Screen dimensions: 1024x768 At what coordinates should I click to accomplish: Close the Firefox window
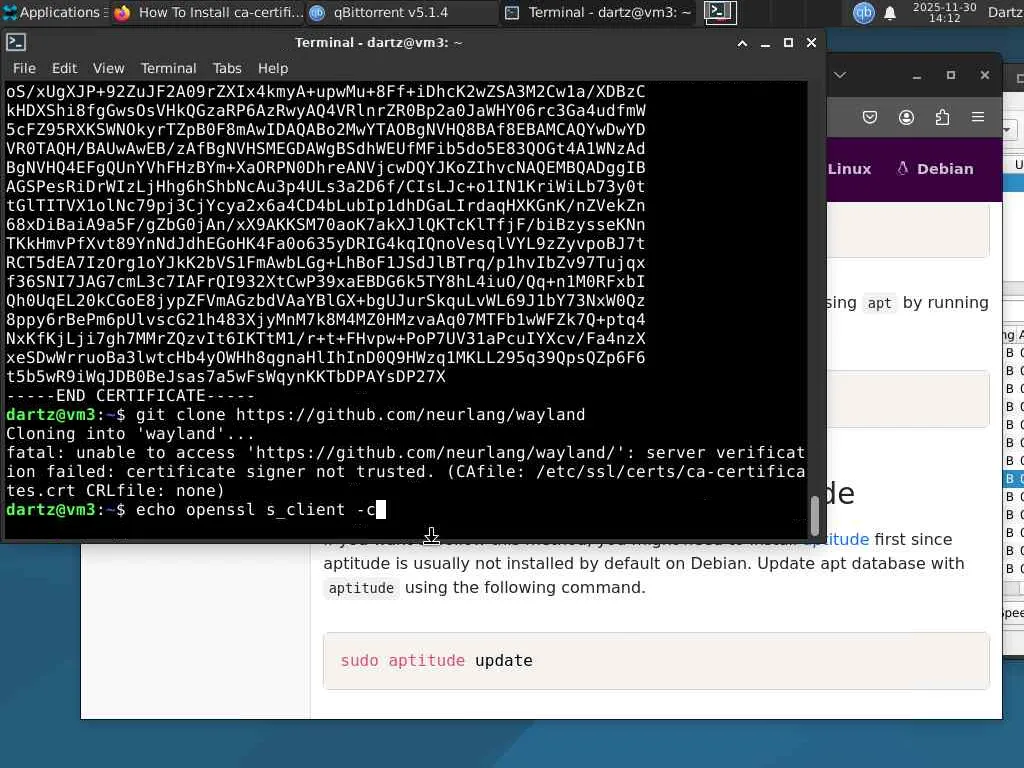[985, 75]
